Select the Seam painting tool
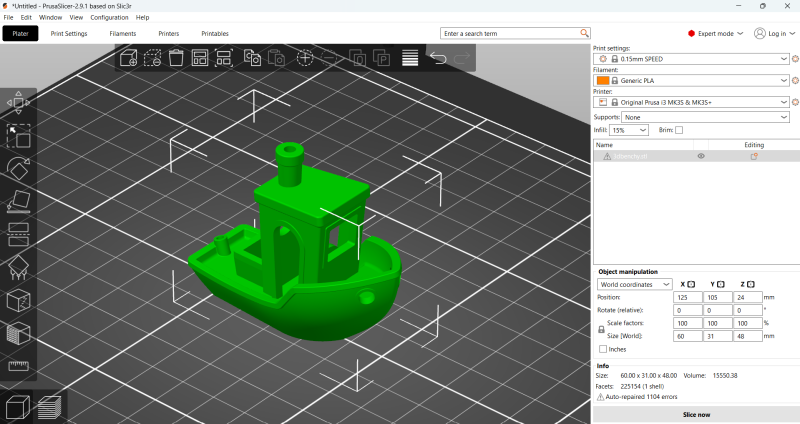800x424 pixels. point(18,301)
